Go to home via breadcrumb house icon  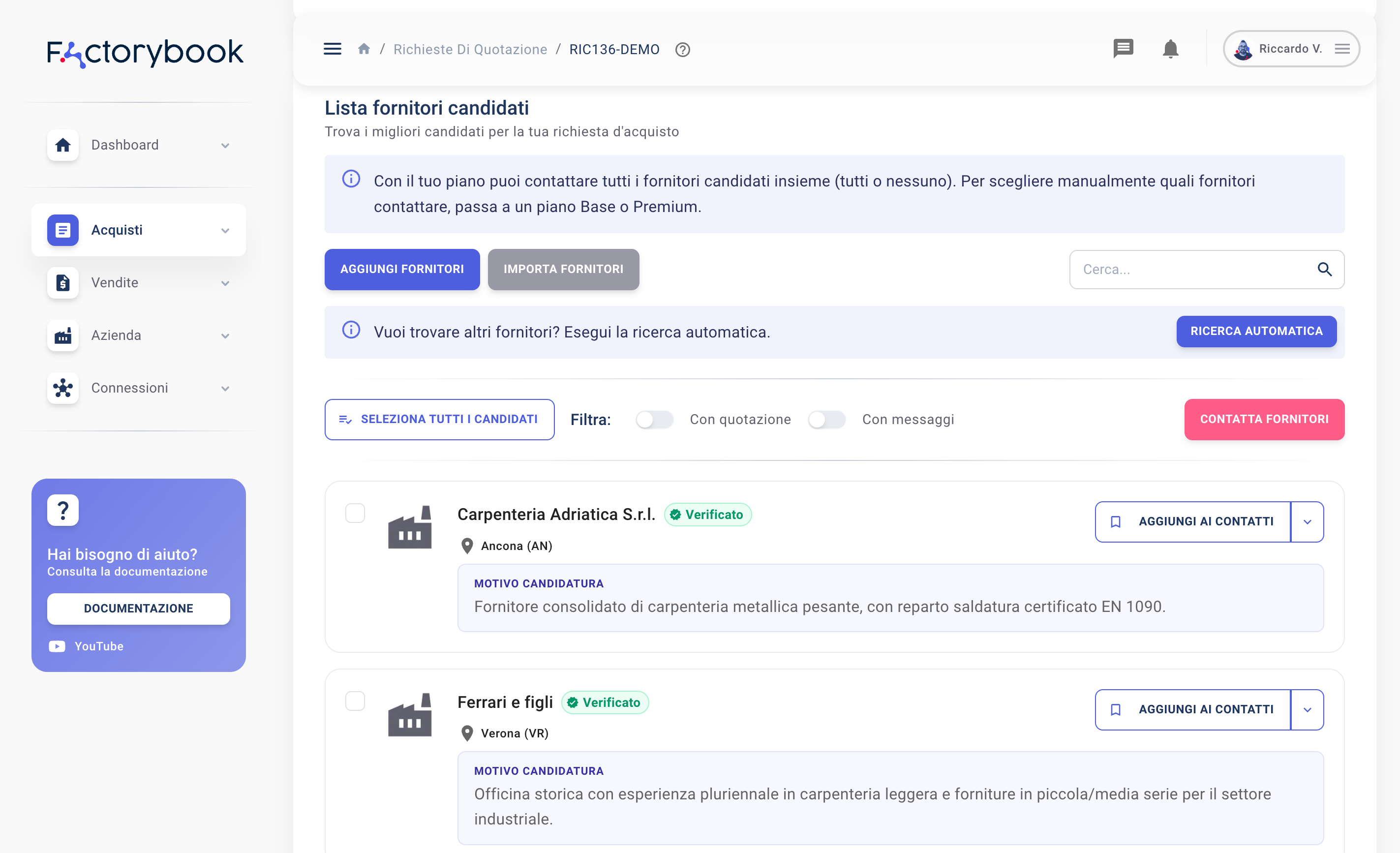point(364,50)
